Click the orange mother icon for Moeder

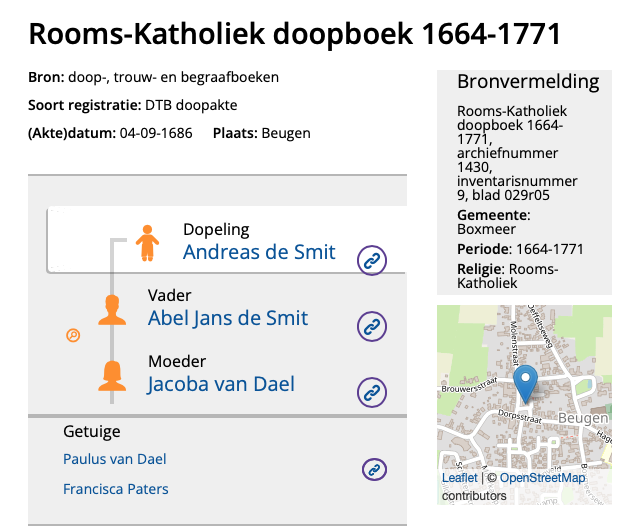point(113,375)
